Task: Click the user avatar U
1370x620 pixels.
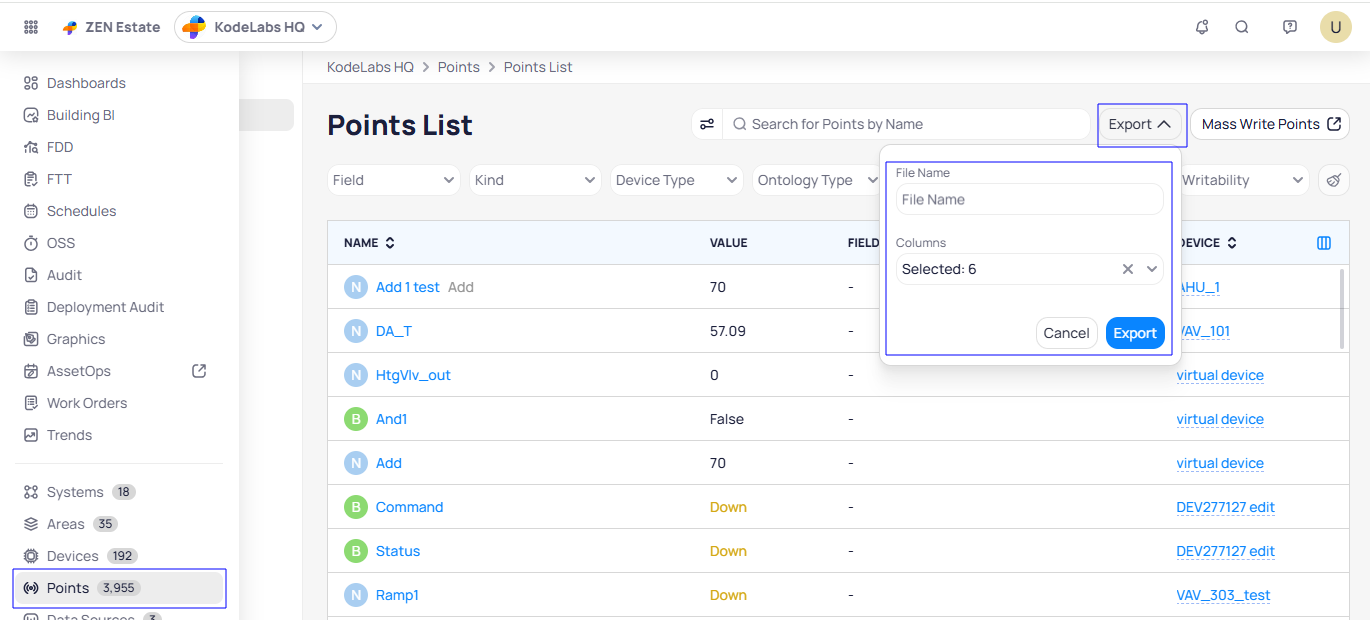Action: 1336,27
